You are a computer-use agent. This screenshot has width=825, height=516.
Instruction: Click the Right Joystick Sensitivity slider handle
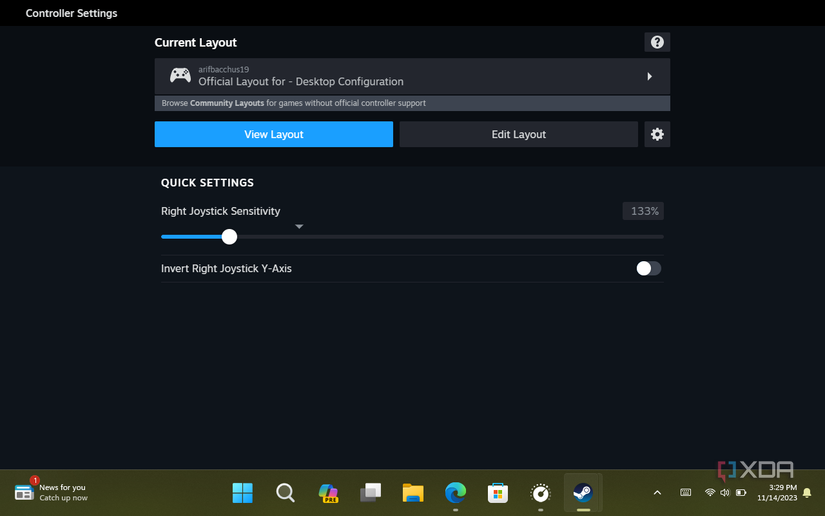229,237
